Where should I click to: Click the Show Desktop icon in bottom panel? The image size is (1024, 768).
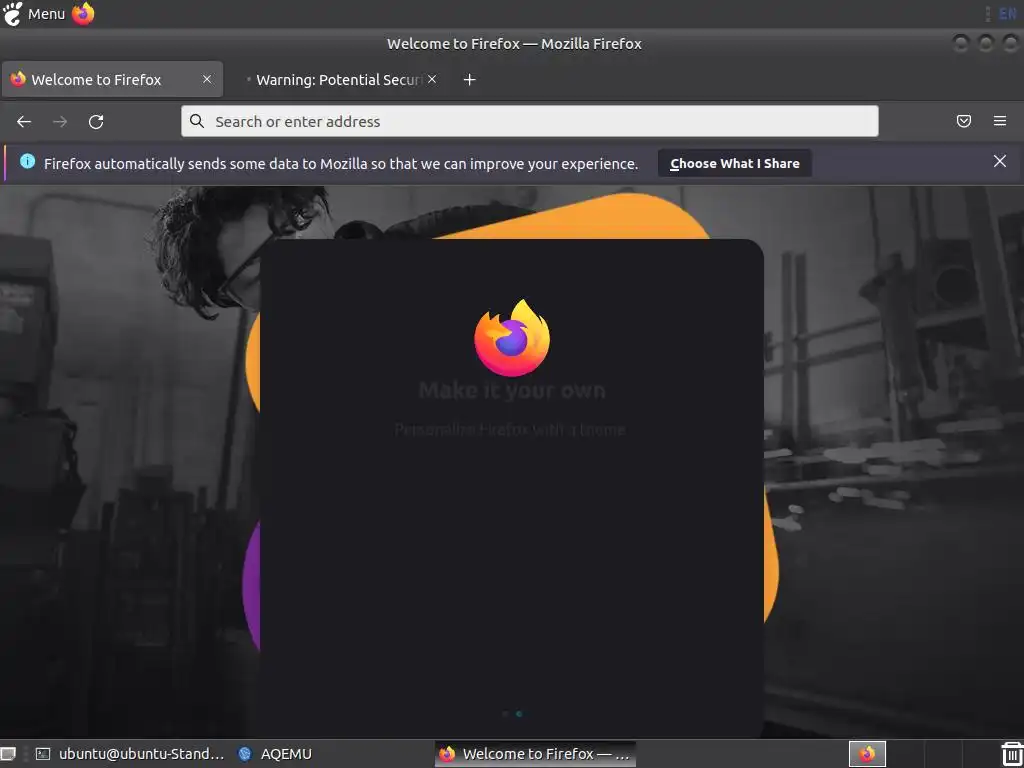tap(8, 754)
